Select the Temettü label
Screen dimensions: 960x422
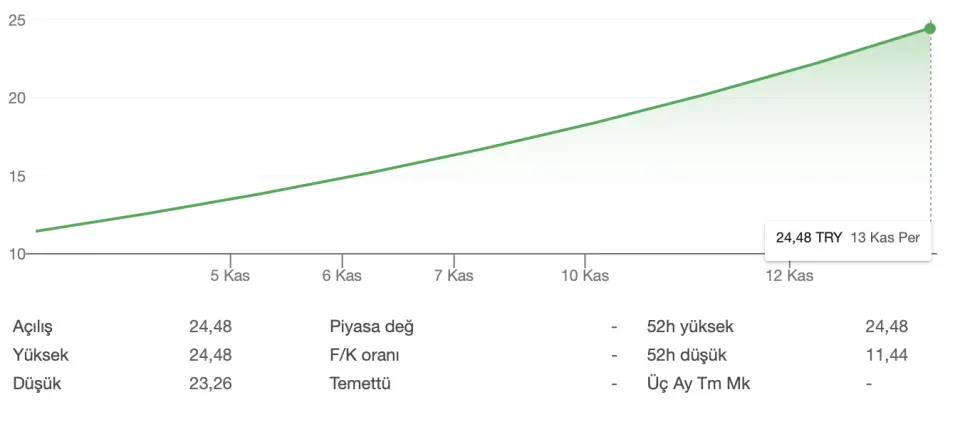pyautogui.click(x=360, y=383)
